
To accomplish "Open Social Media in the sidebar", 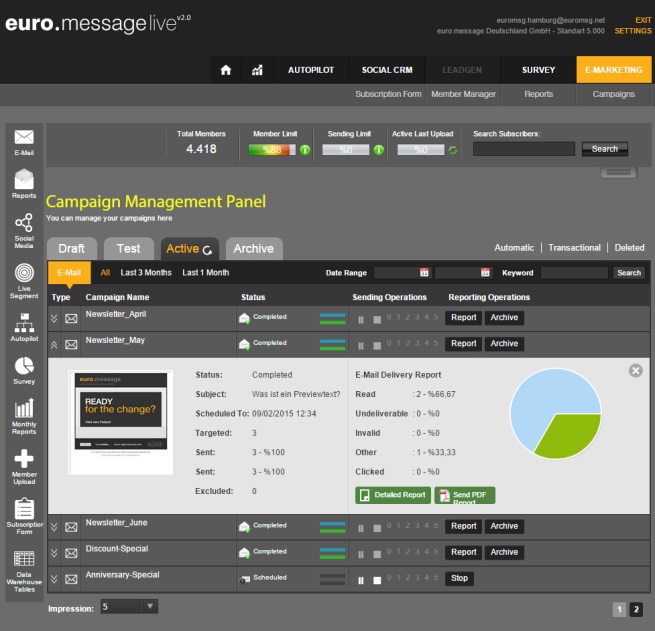I will point(24,227).
